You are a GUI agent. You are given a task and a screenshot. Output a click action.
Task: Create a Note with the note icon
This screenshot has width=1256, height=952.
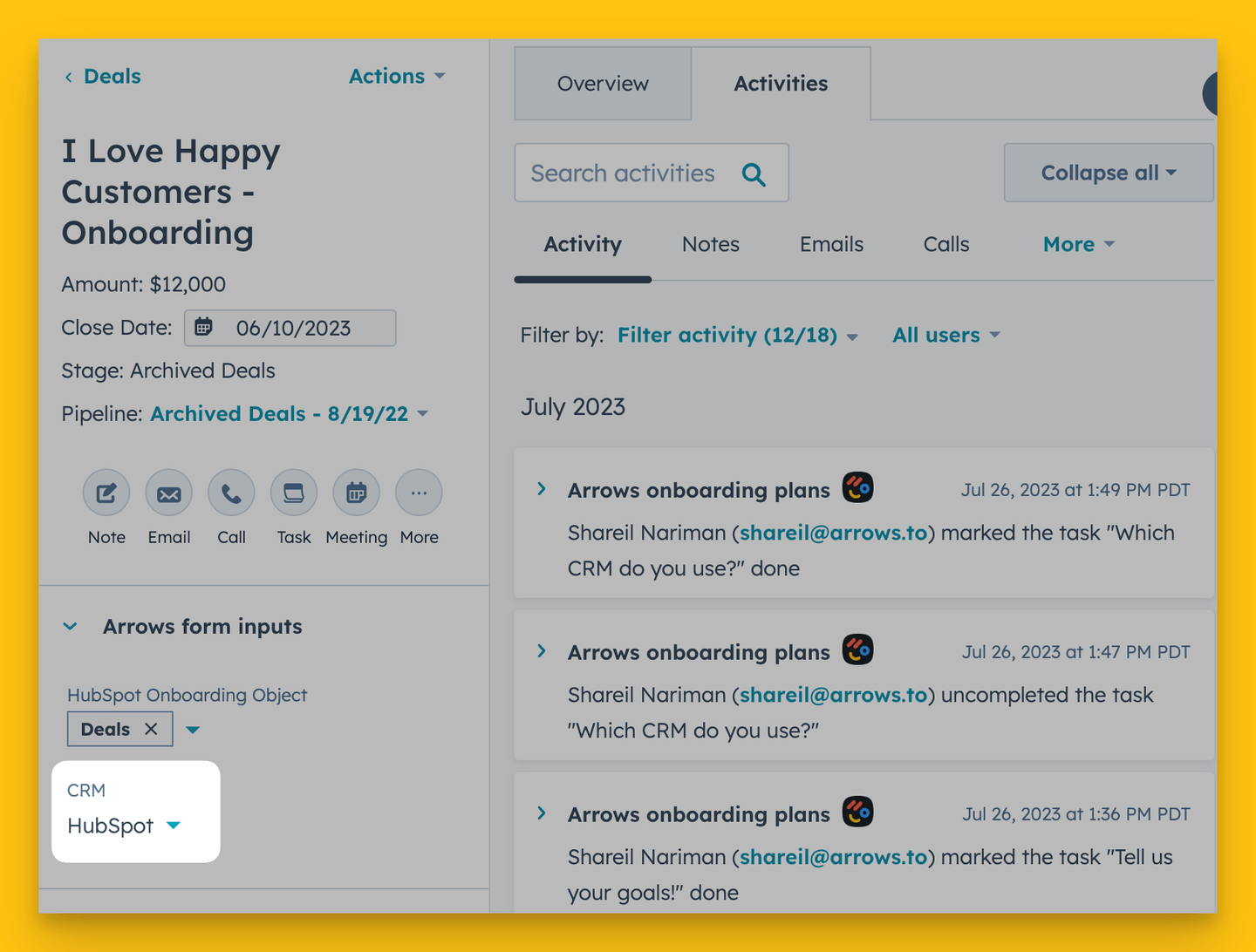(x=106, y=493)
